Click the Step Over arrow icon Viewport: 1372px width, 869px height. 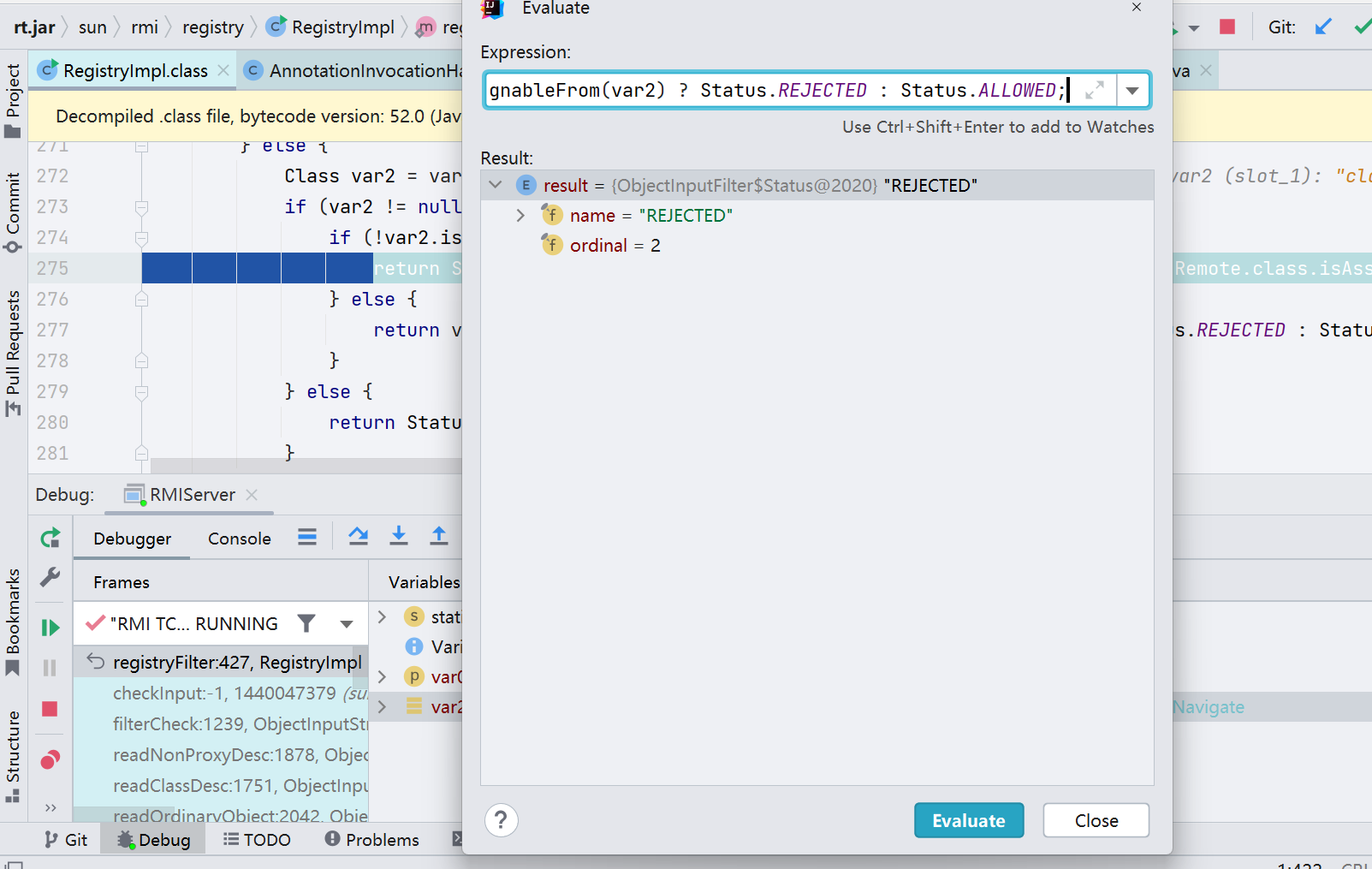tap(359, 536)
